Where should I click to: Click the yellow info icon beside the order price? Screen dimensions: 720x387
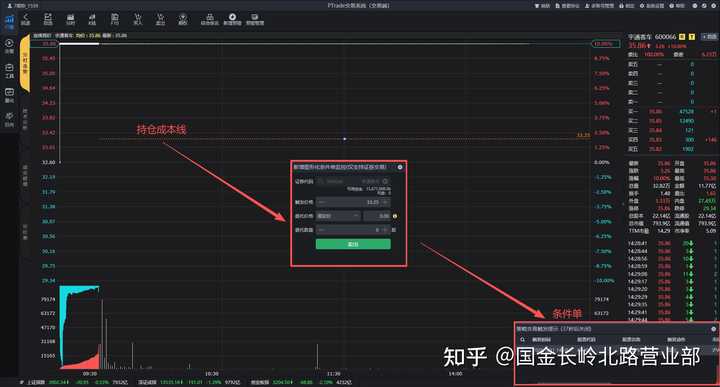coord(395,216)
